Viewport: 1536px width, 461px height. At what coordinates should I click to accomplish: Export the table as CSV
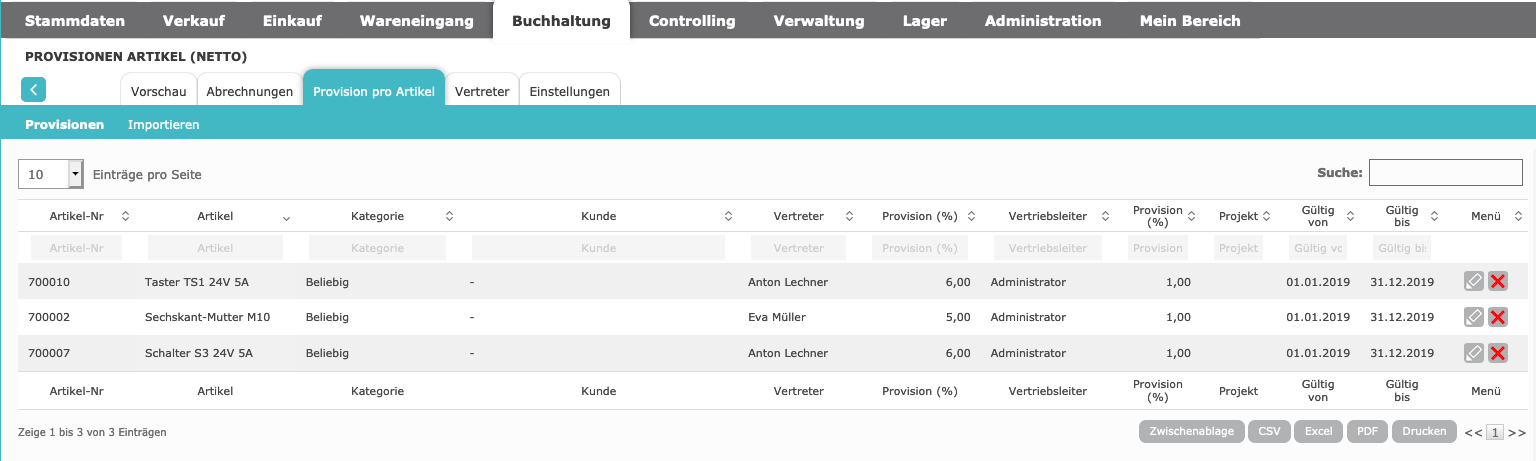[1269, 432]
